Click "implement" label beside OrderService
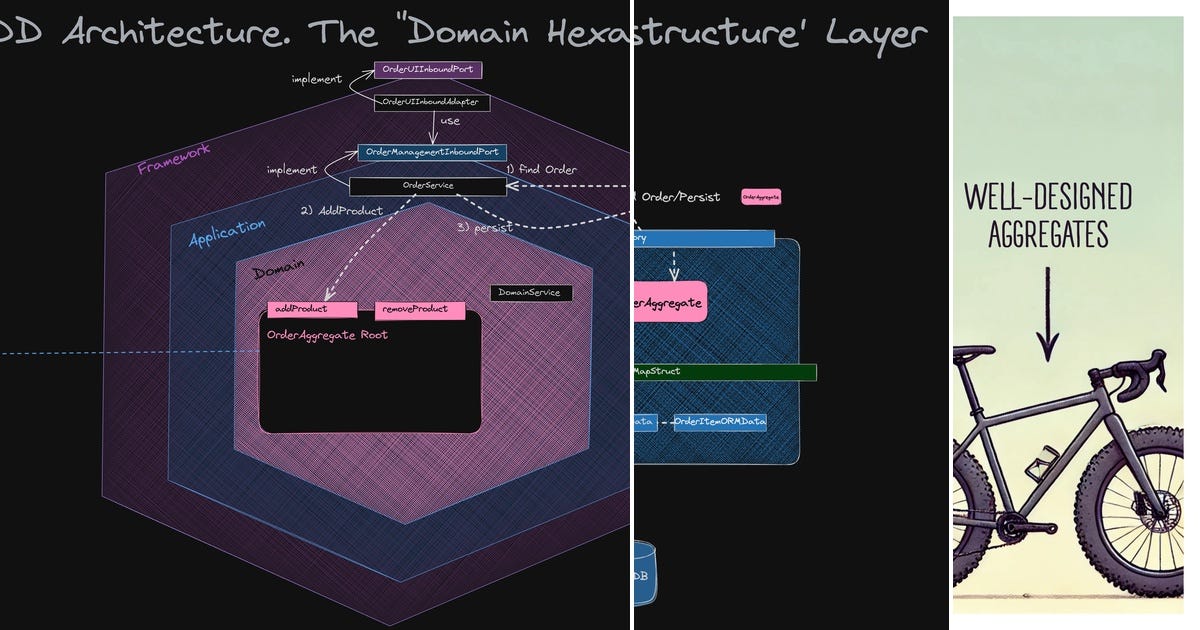 click(x=292, y=170)
